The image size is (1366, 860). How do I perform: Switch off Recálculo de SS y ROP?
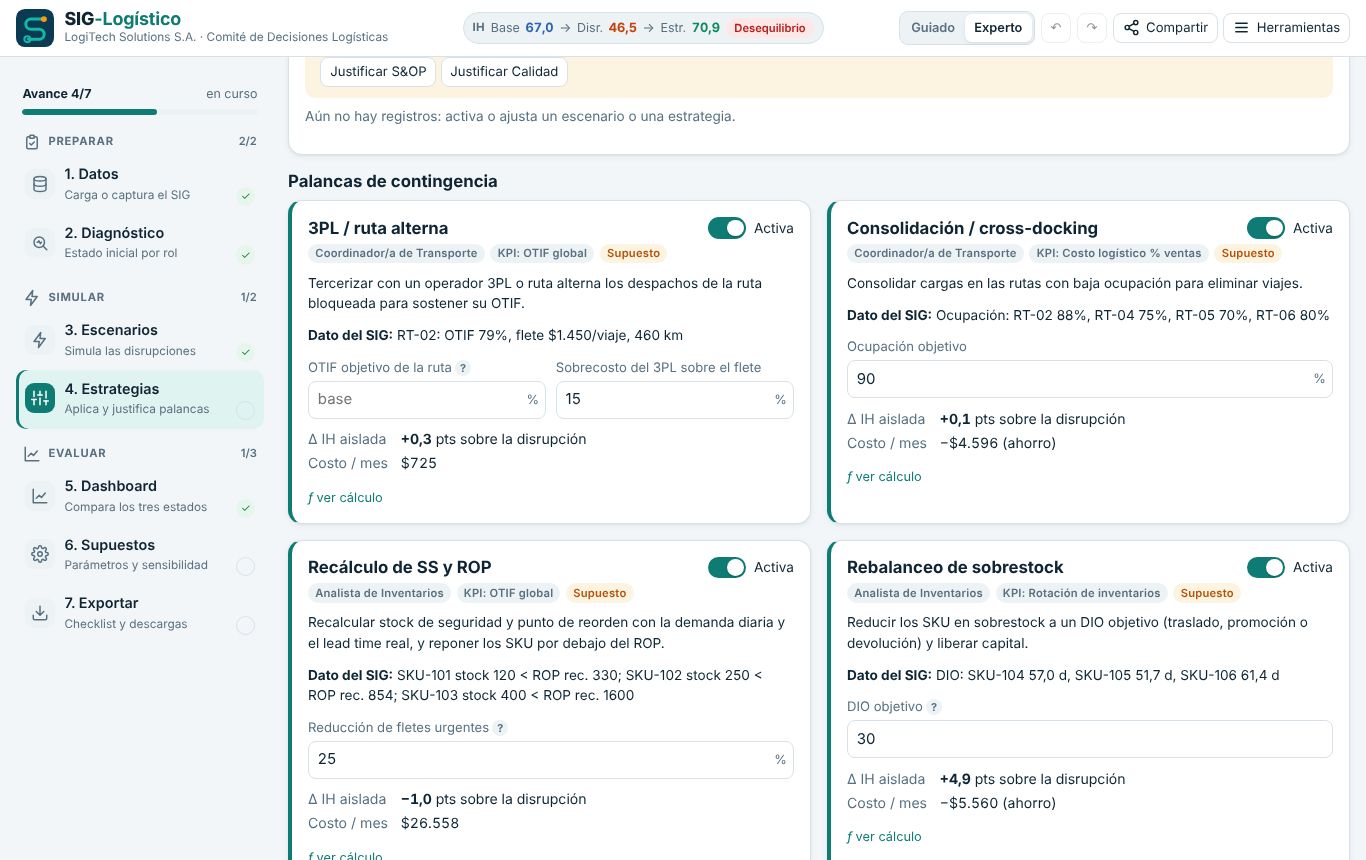pyautogui.click(x=727, y=567)
